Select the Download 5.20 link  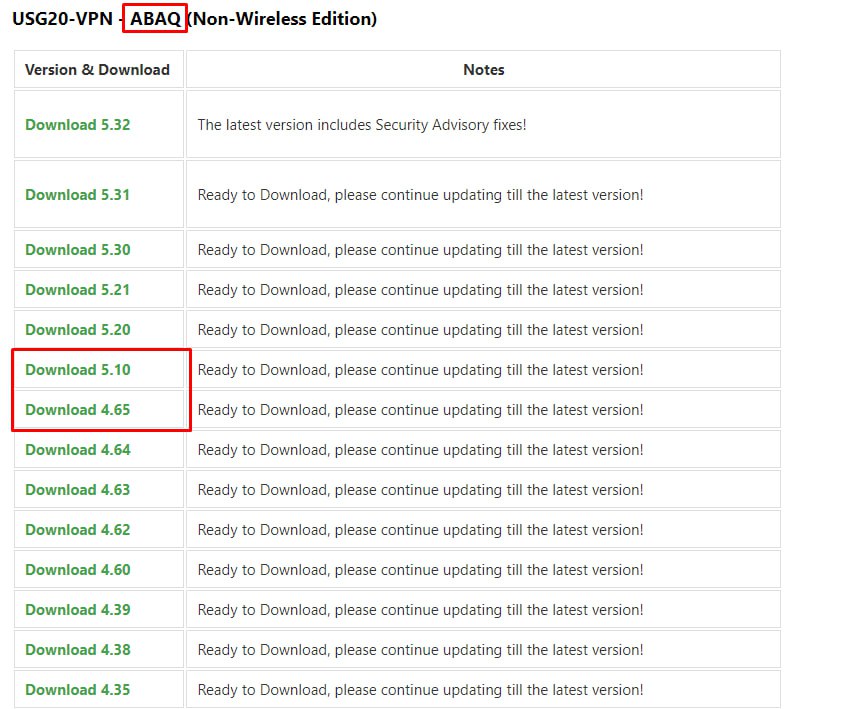78,329
